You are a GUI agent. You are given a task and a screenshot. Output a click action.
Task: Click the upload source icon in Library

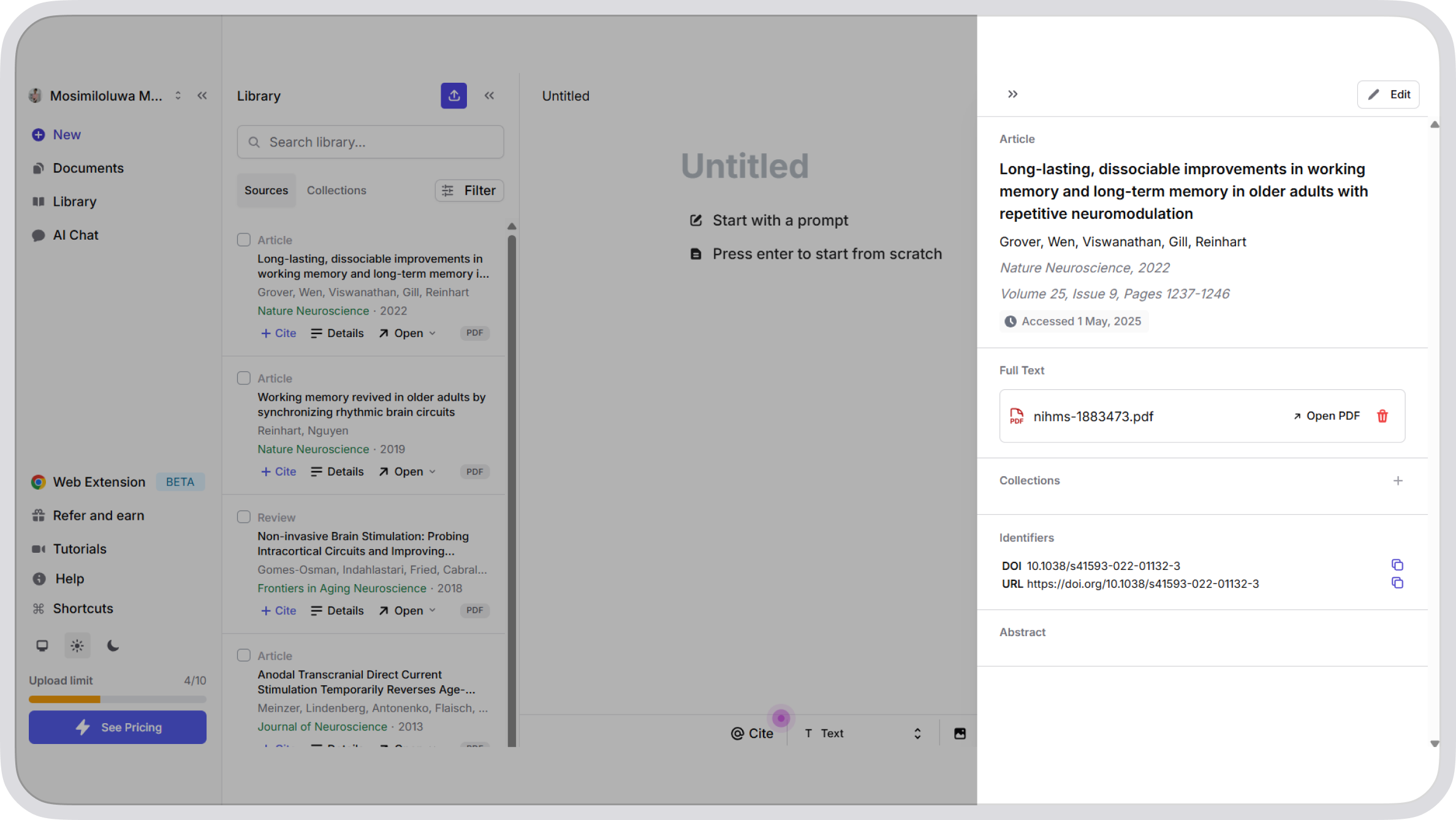pos(453,96)
